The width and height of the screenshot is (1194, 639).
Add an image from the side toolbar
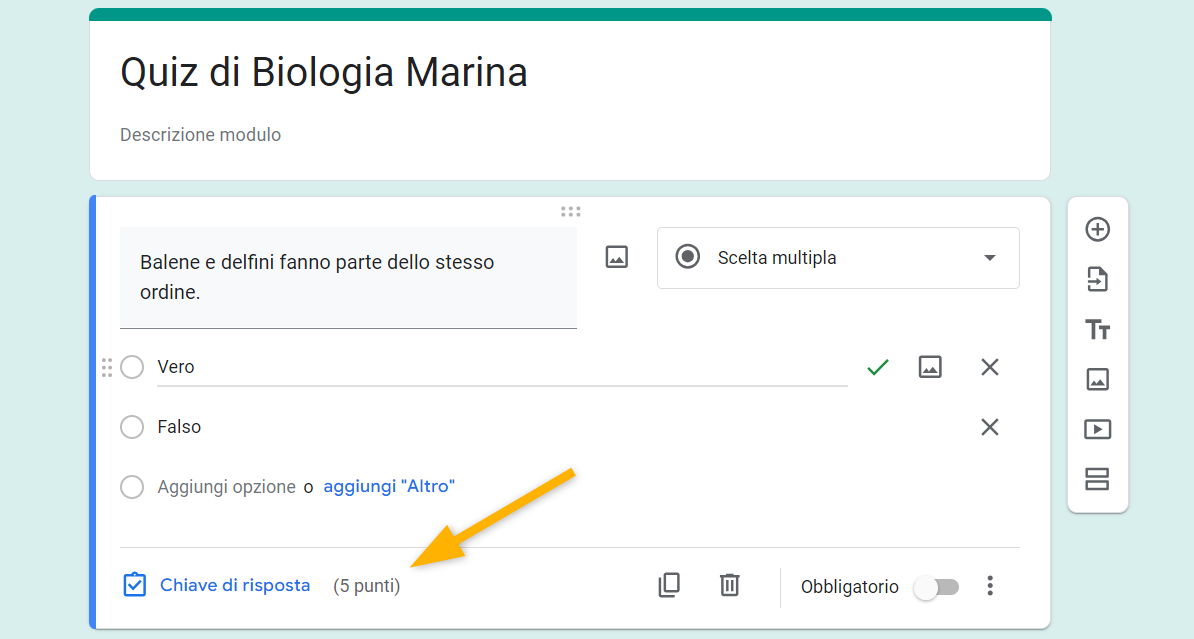[x=1097, y=379]
